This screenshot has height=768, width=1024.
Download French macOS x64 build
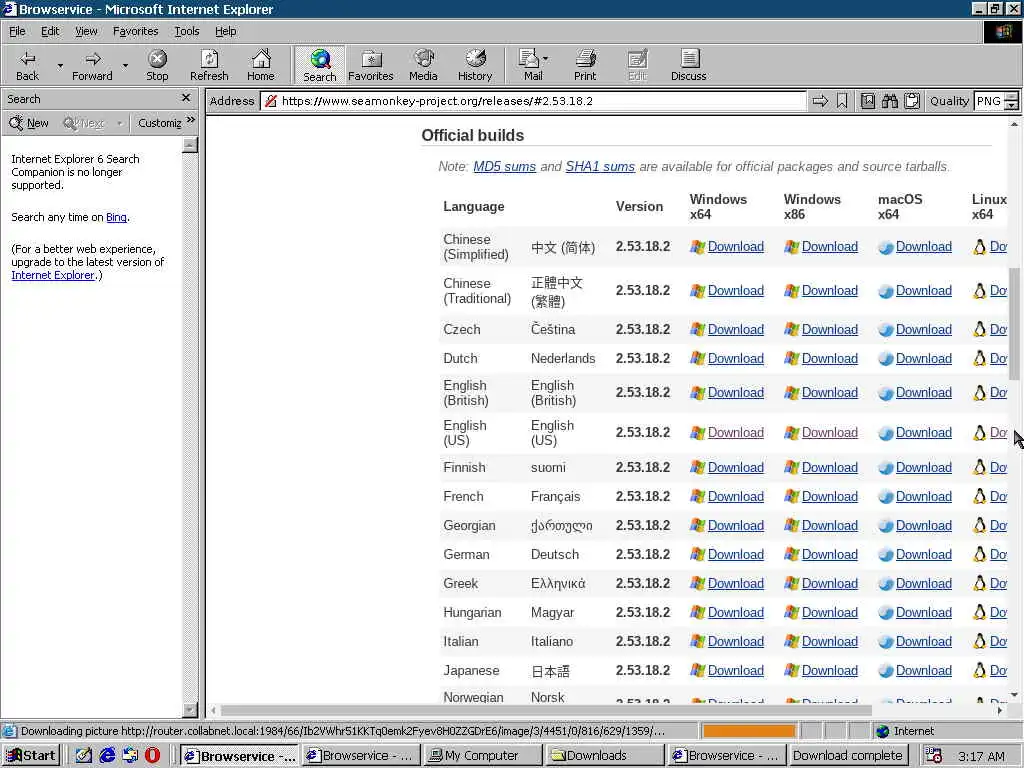tap(923, 496)
